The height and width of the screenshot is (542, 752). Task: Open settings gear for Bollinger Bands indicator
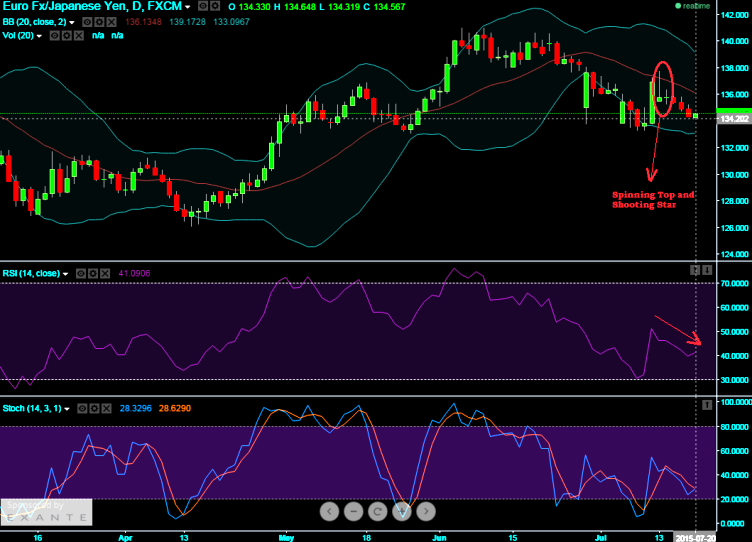click(x=98, y=21)
